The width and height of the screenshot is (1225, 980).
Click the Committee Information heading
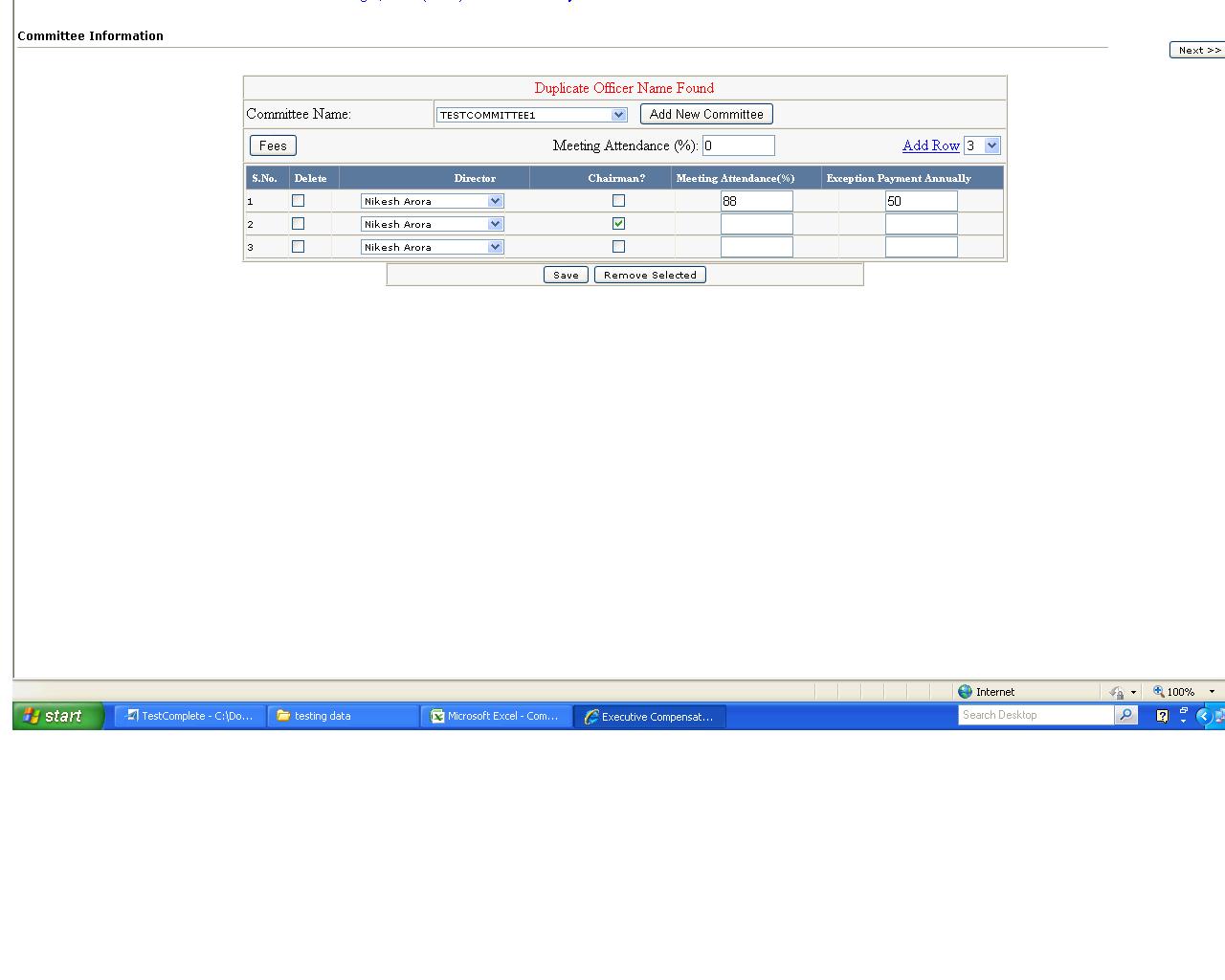pyautogui.click(x=90, y=36)
